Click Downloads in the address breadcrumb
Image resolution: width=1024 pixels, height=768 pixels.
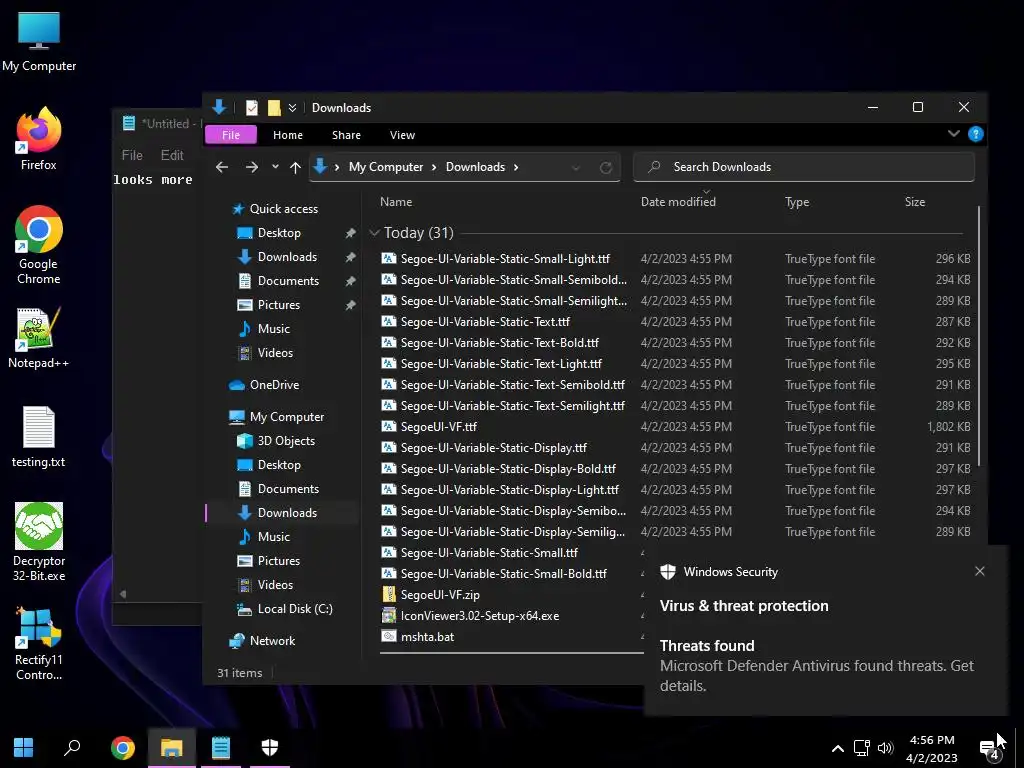475,167
